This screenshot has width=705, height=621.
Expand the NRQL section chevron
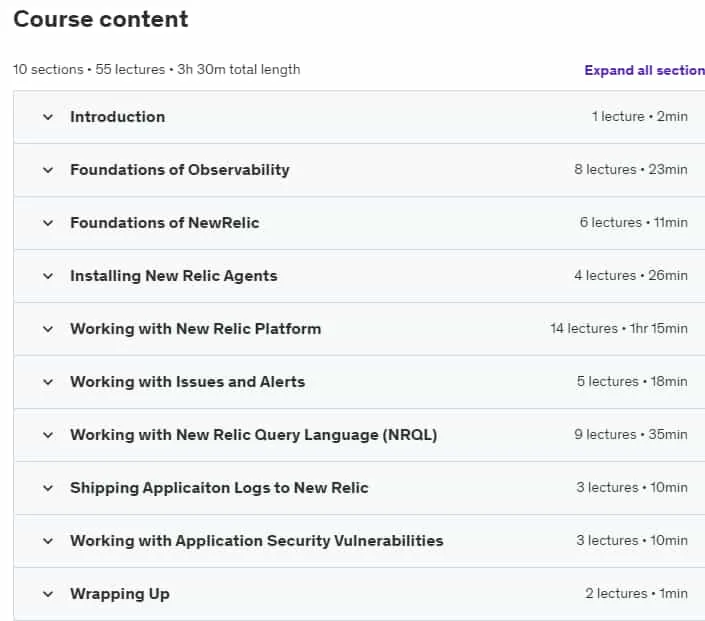[x=48, y=435]
